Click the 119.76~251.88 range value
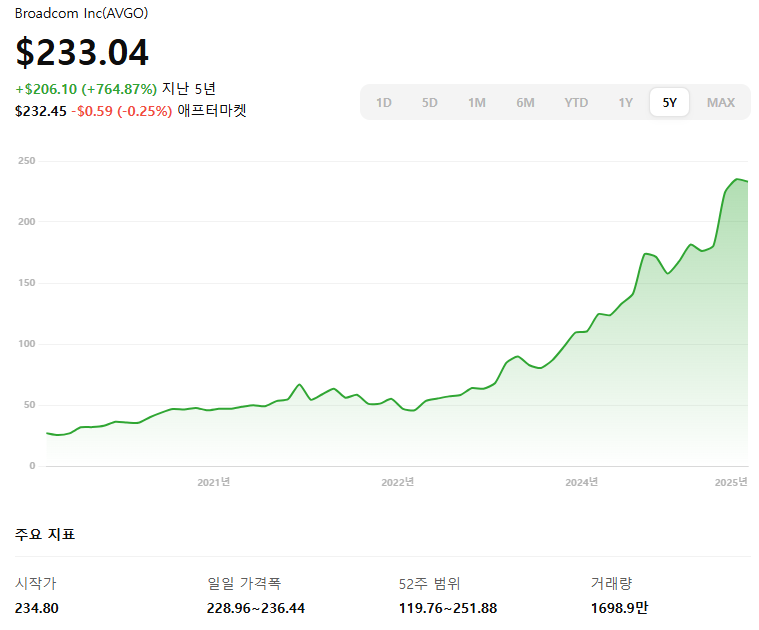The height and width of the screenshot is (630, 759). [448, 608]
